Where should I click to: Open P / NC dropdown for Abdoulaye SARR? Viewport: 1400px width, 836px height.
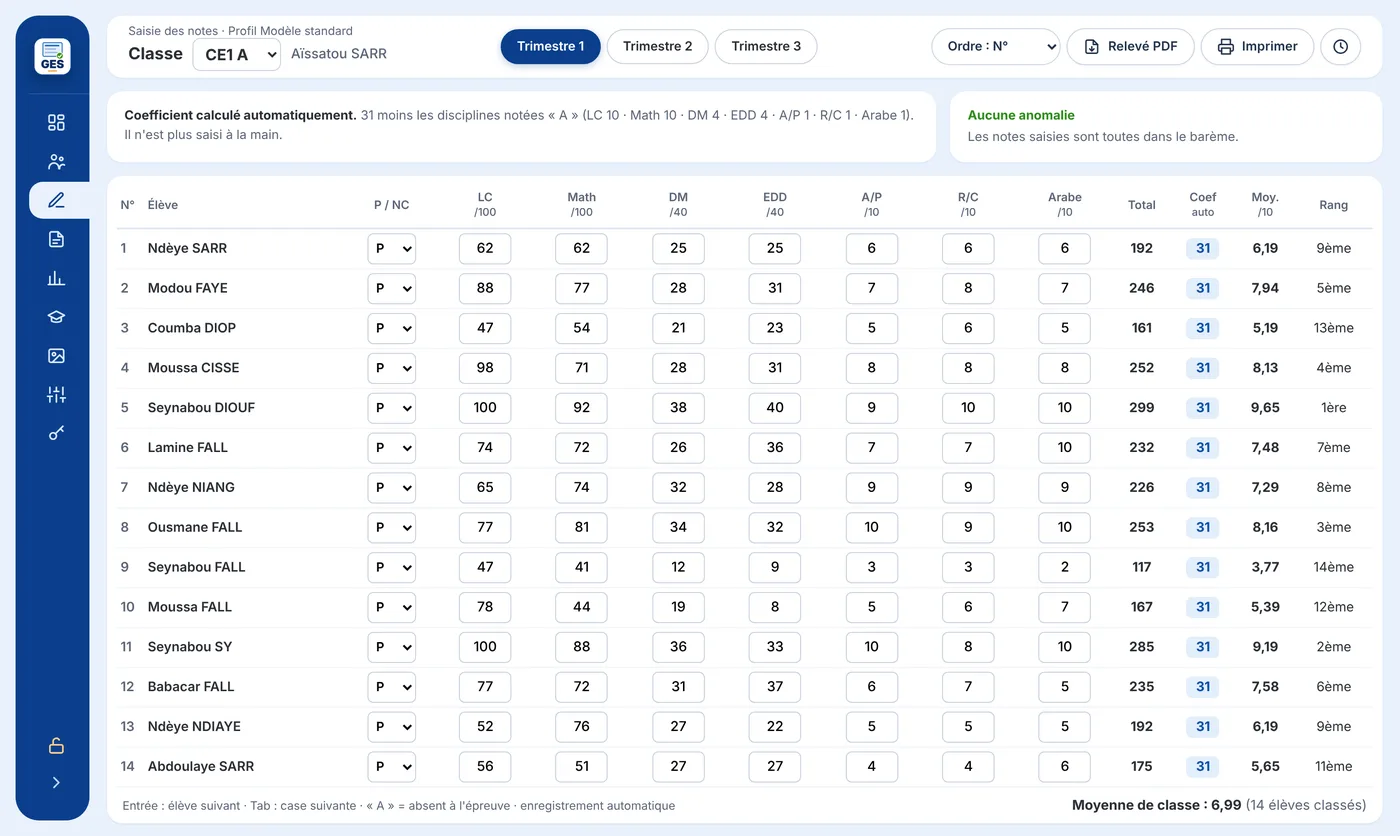coord(392,767)
